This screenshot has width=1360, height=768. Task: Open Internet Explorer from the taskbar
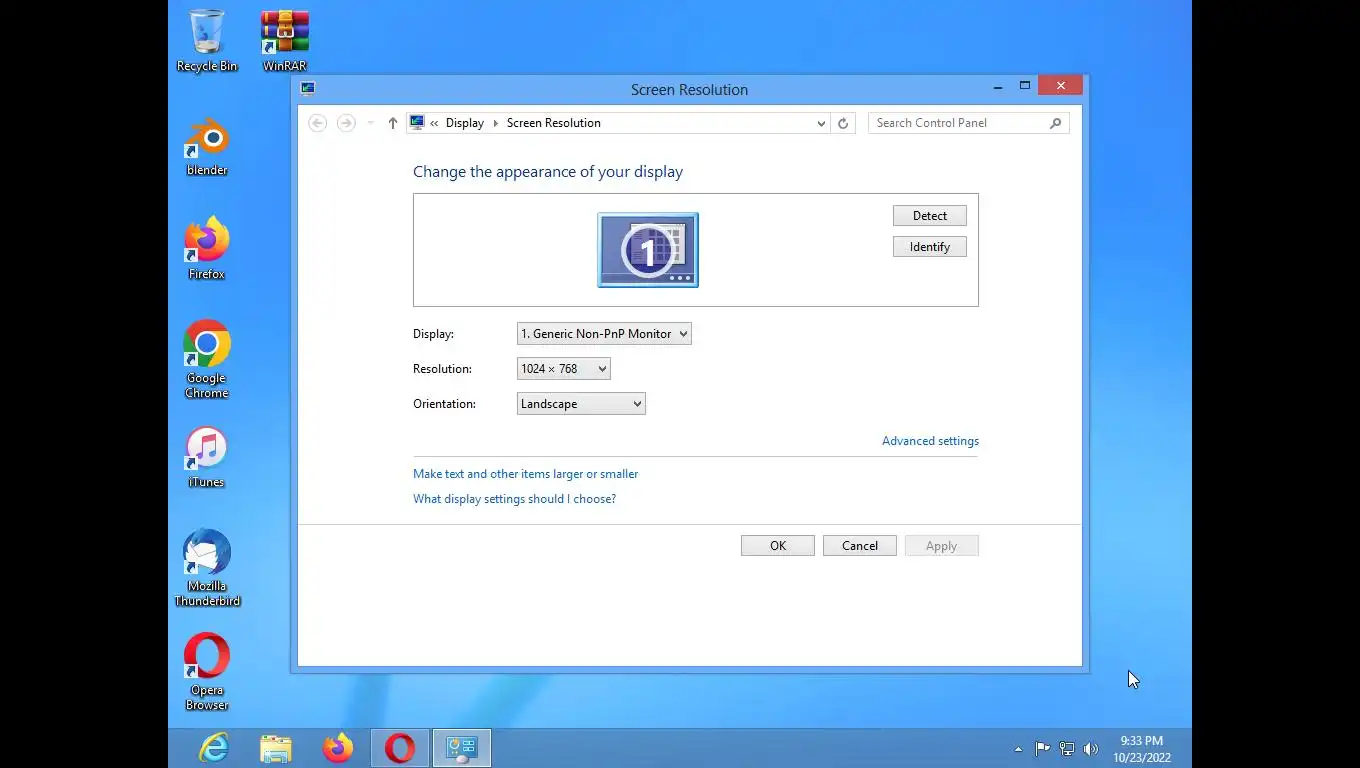(x=214, y=748)
